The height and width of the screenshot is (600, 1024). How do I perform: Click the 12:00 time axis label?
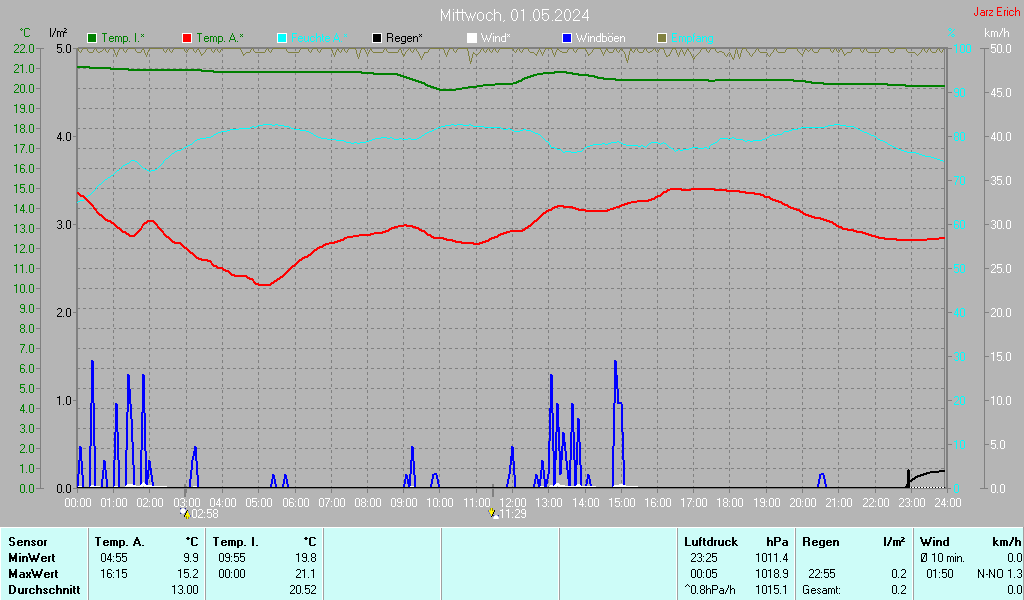click(513, 501)
